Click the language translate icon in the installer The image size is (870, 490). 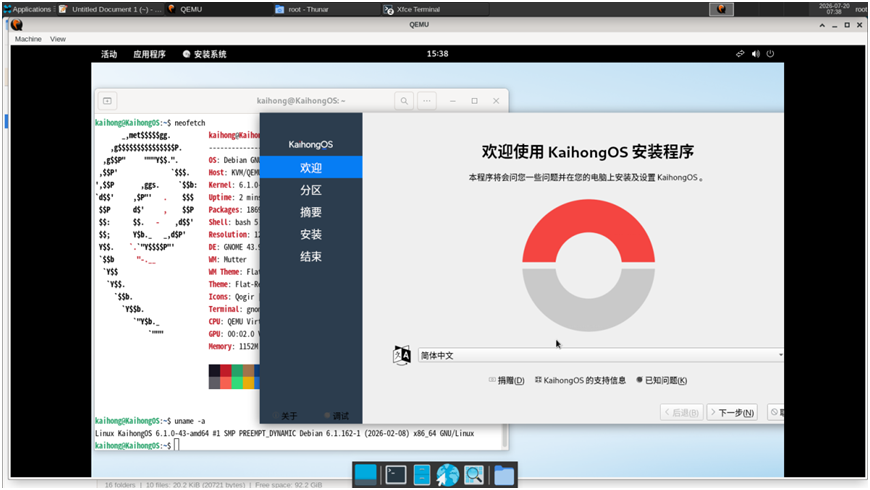click(402, 355)
